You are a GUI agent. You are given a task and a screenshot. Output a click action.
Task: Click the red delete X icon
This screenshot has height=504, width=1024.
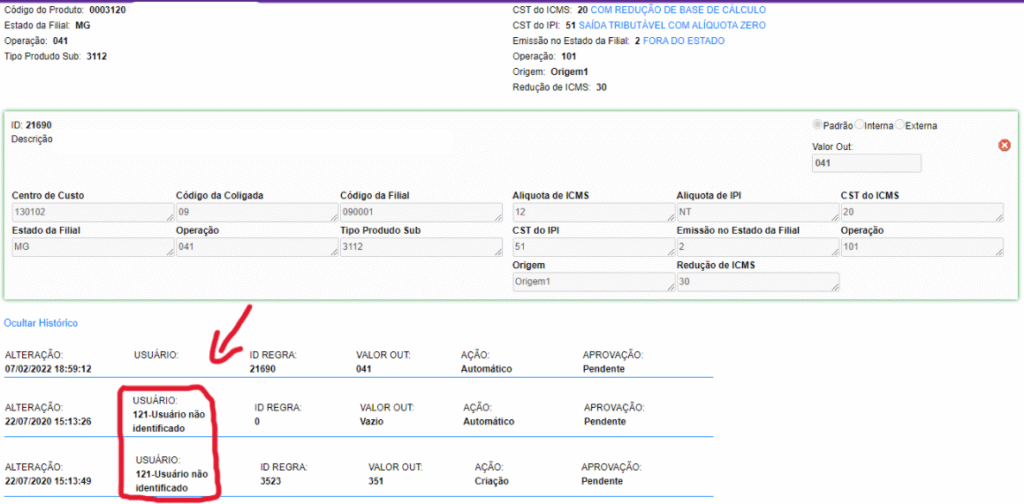coord(1004,145)
